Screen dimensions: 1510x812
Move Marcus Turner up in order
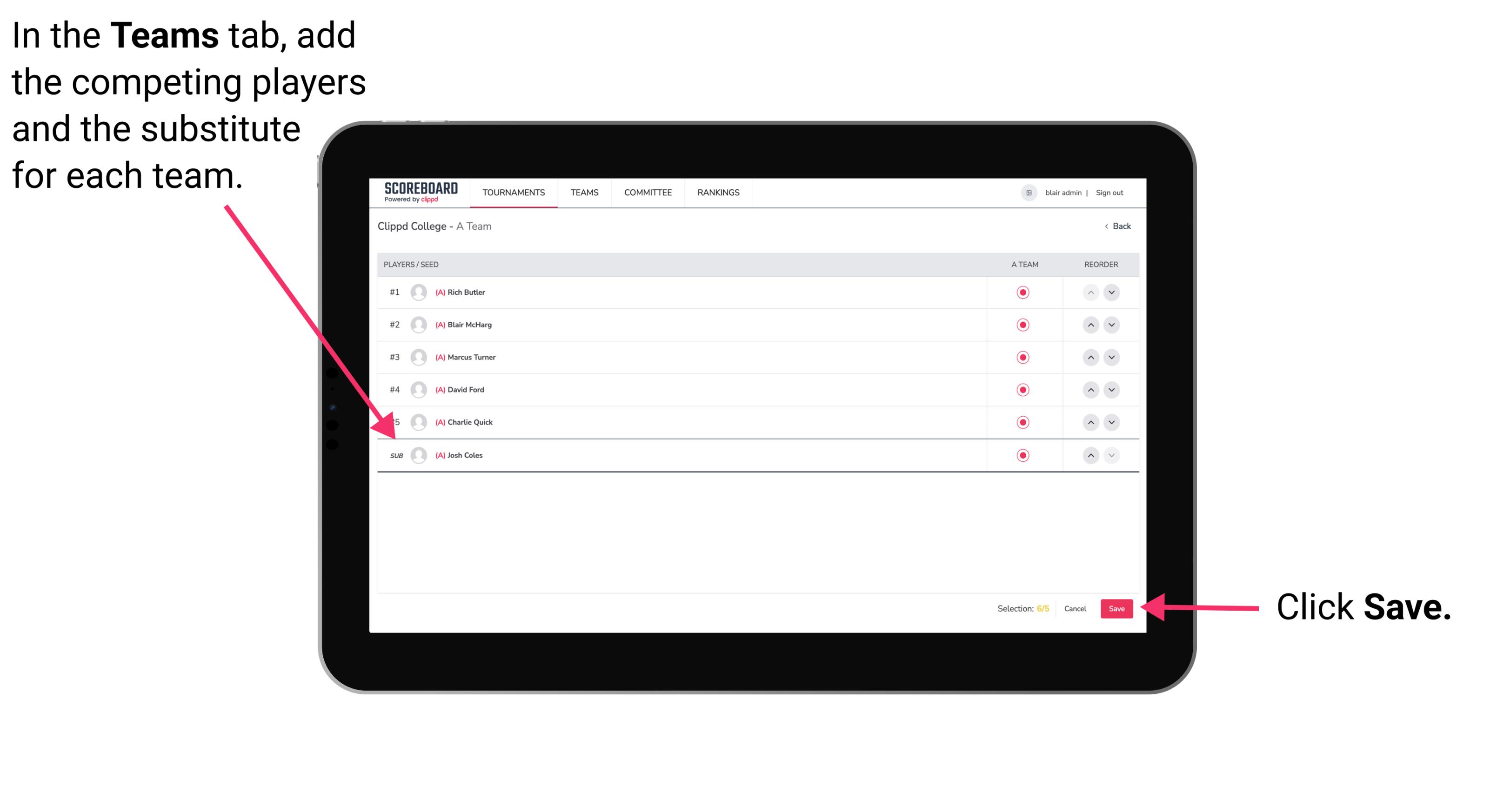click(1090, 357)
